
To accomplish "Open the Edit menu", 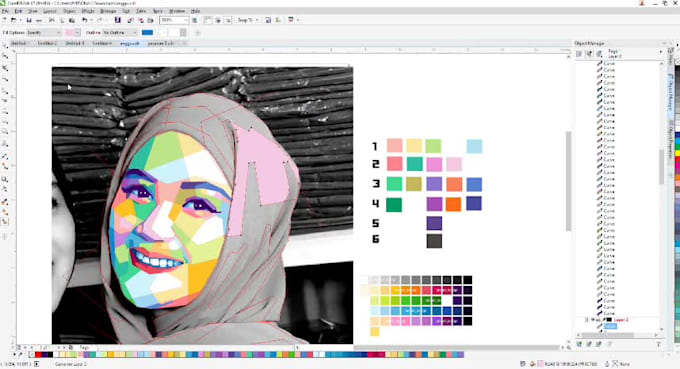I will 19,11.
